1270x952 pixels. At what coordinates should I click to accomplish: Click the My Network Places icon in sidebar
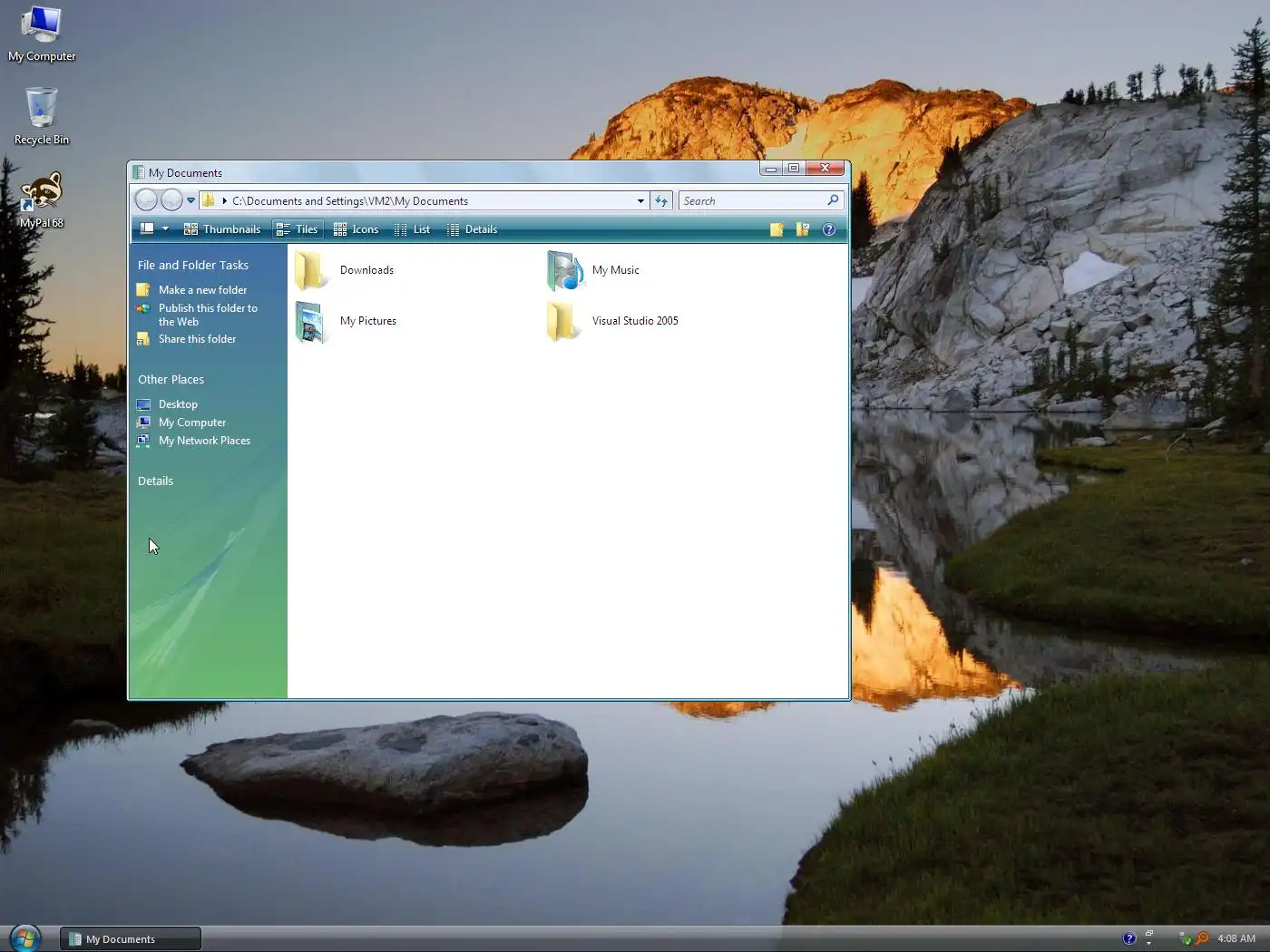tap(143, 441)
